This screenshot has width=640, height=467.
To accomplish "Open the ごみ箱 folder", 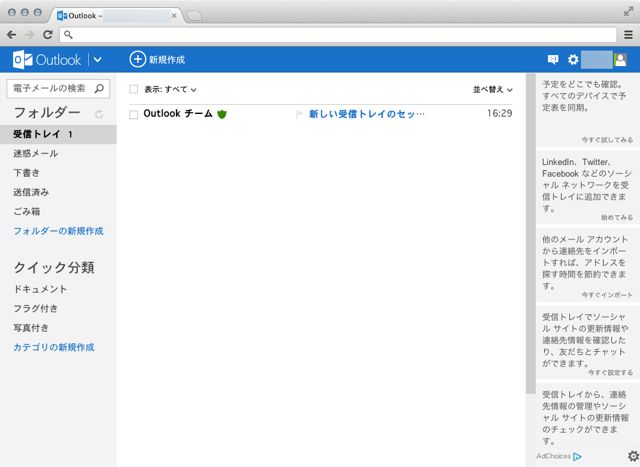I will [x=27, y=211].
